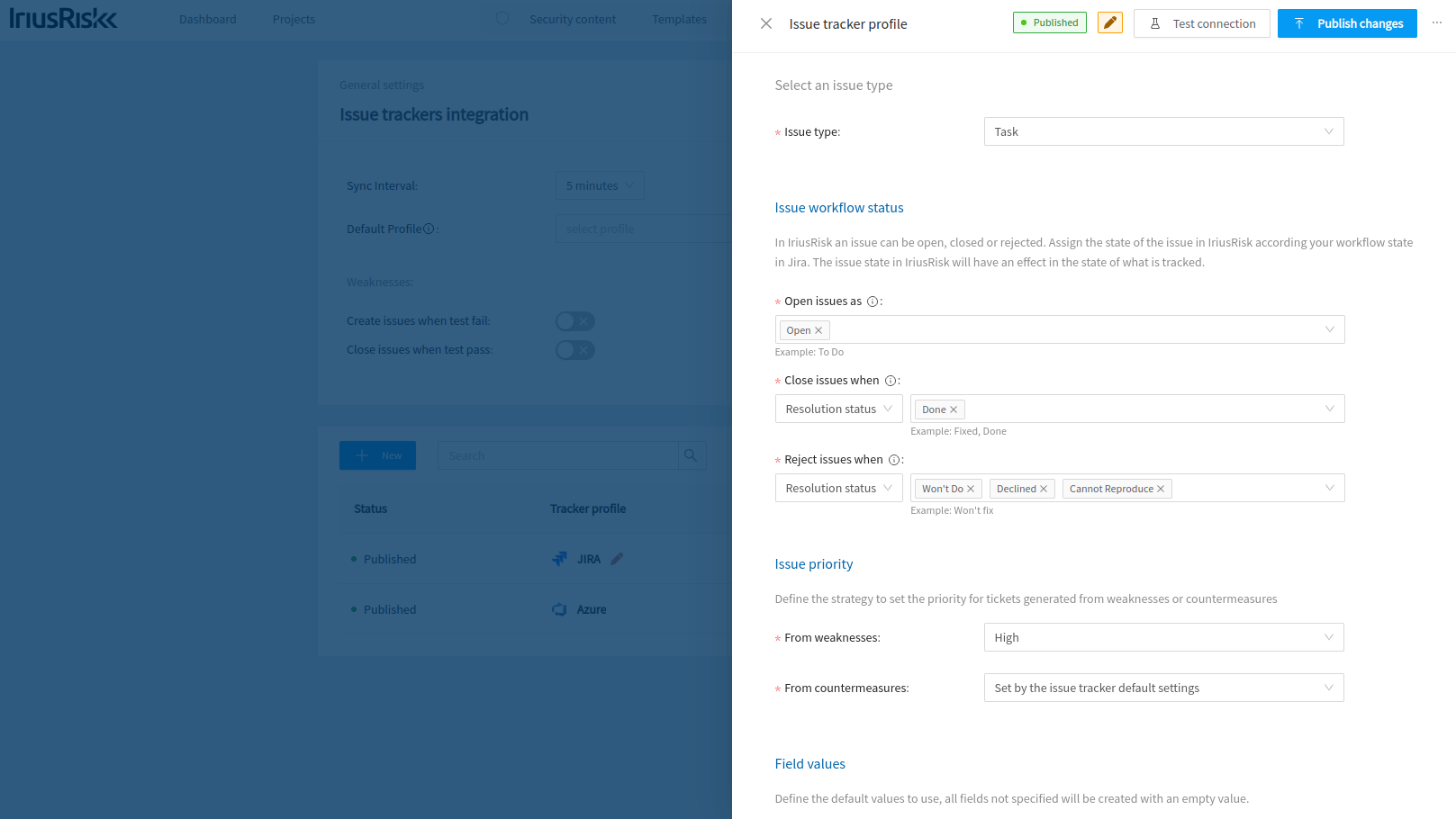Open the Dashboard menu item
The height and width of the screenshot is (819, 1456).
point(207,19)
